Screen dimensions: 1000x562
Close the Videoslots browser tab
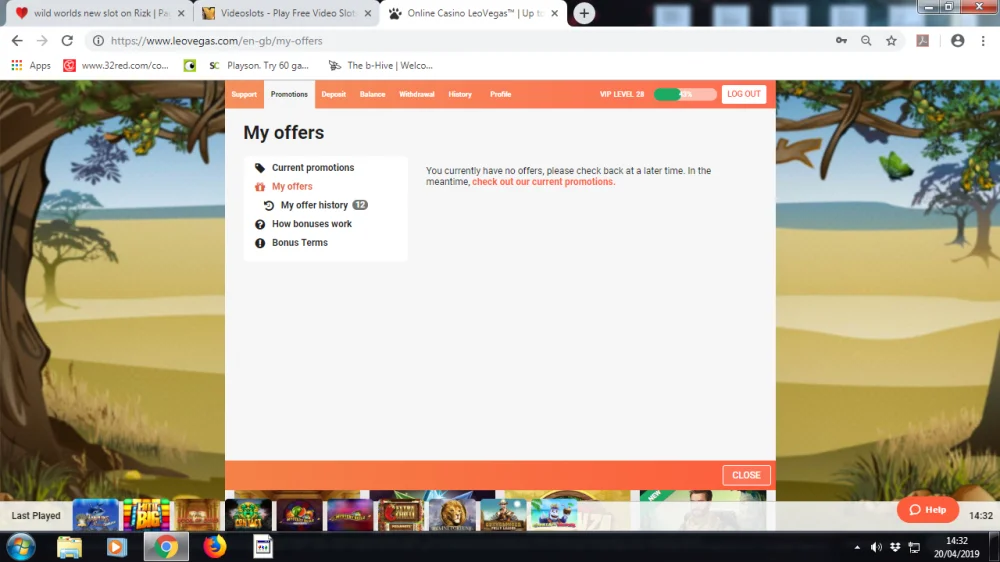click(368, 13)
